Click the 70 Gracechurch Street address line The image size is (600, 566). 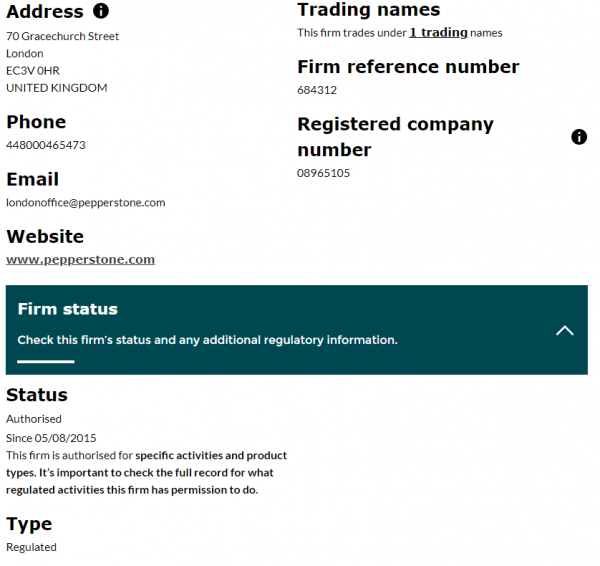click(63, 36)
